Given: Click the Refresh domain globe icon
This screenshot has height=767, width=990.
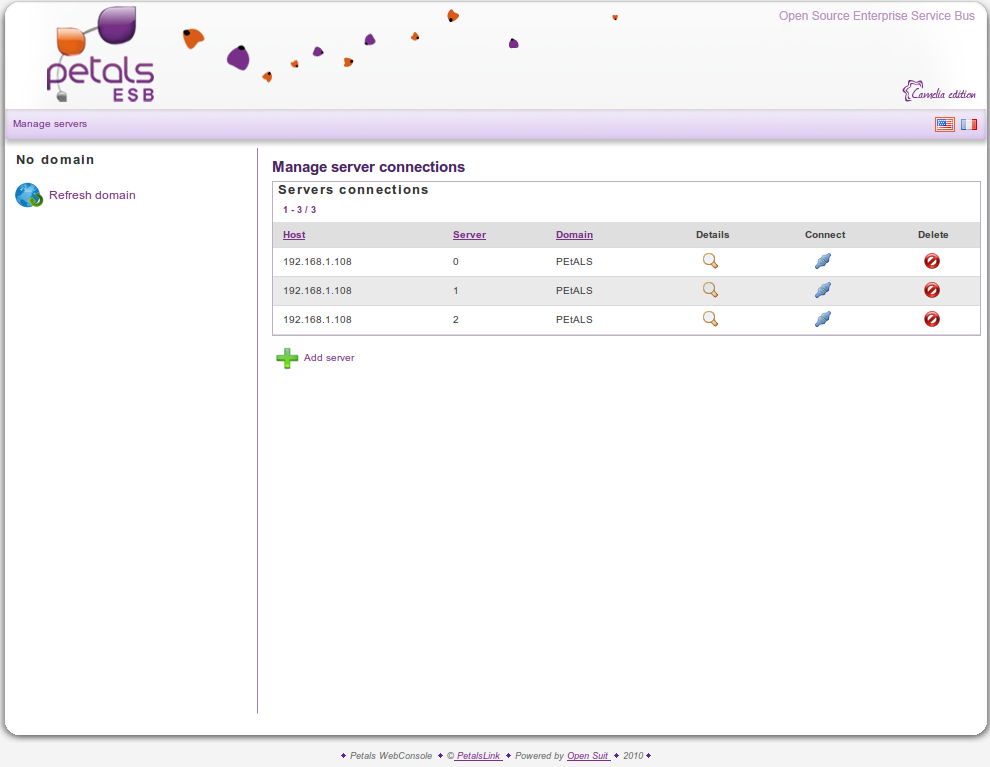Looking at the screenshot, I should tap(29, 195).
